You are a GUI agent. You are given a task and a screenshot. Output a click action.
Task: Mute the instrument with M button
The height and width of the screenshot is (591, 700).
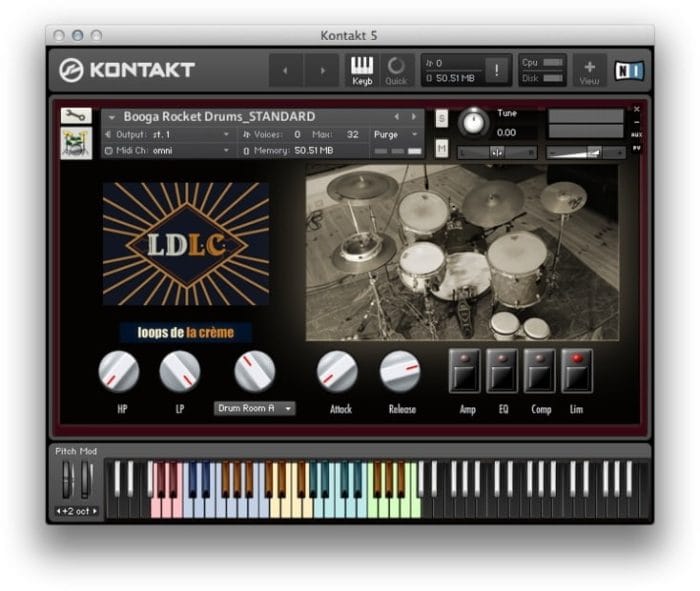pyautogui.click(x=442, y=148)
